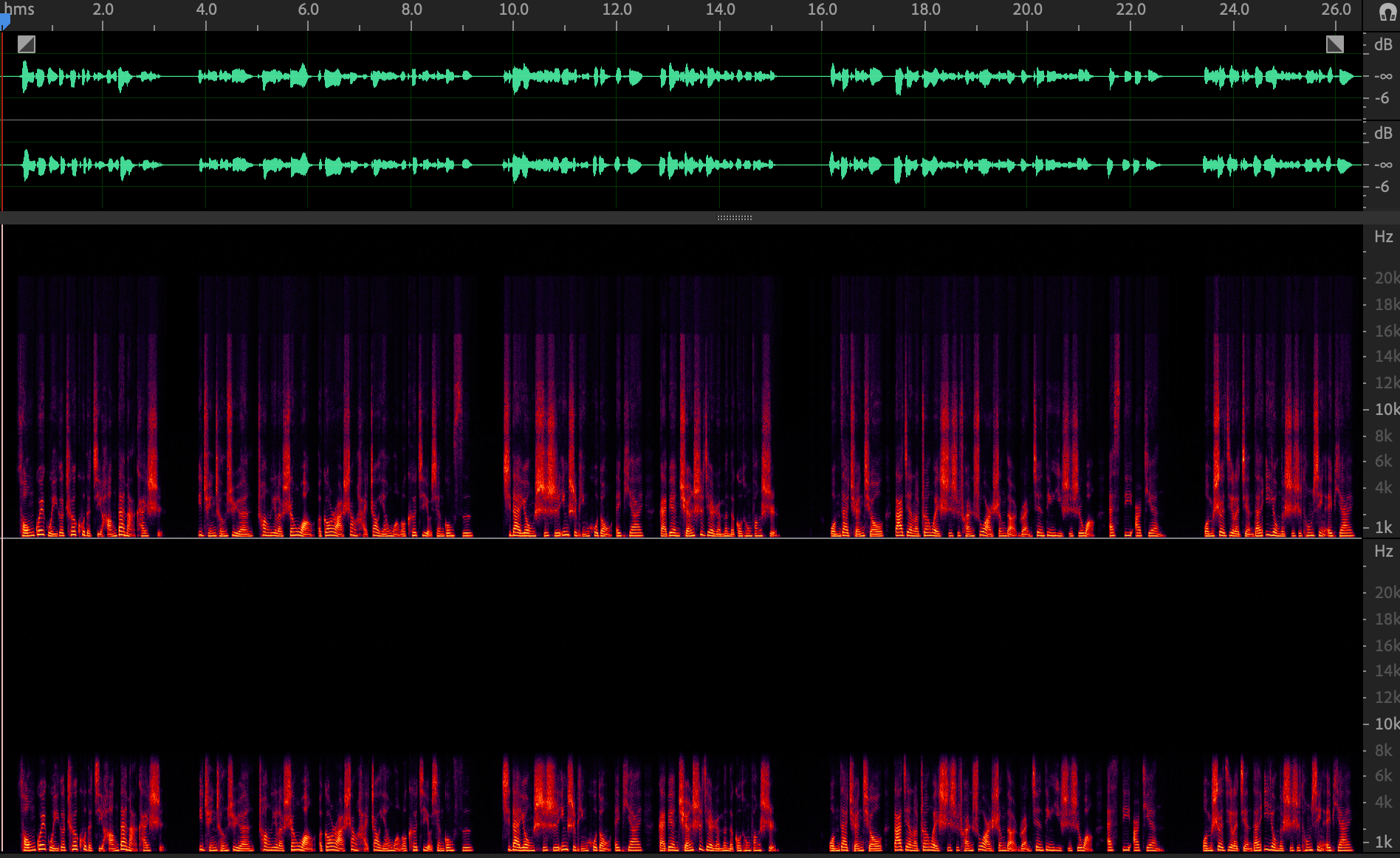1400x858 pixels.
Task: Click the 2.0 mark on the time ruler
Action: pos(103,10)
